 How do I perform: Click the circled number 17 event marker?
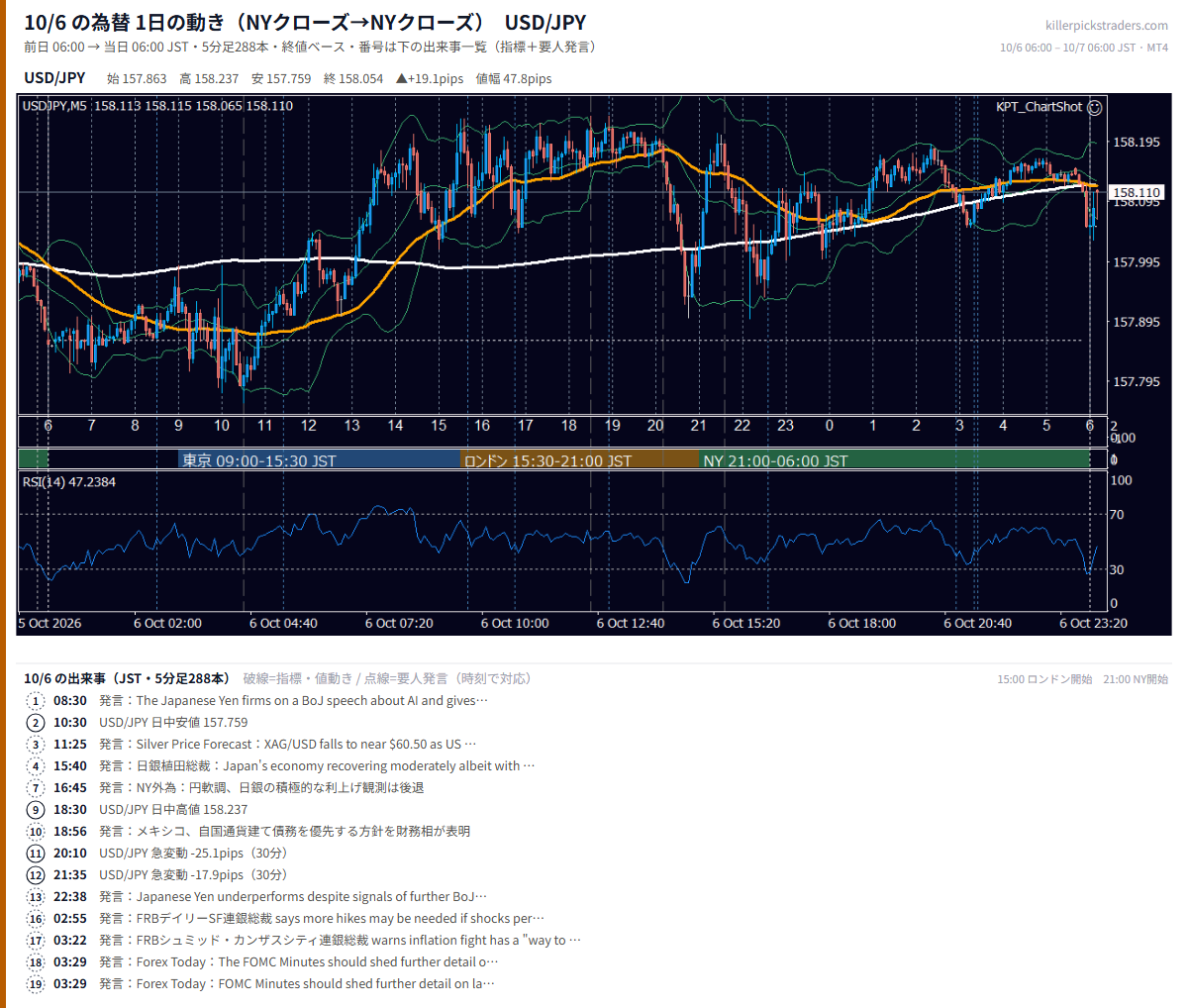click(36, 941)
